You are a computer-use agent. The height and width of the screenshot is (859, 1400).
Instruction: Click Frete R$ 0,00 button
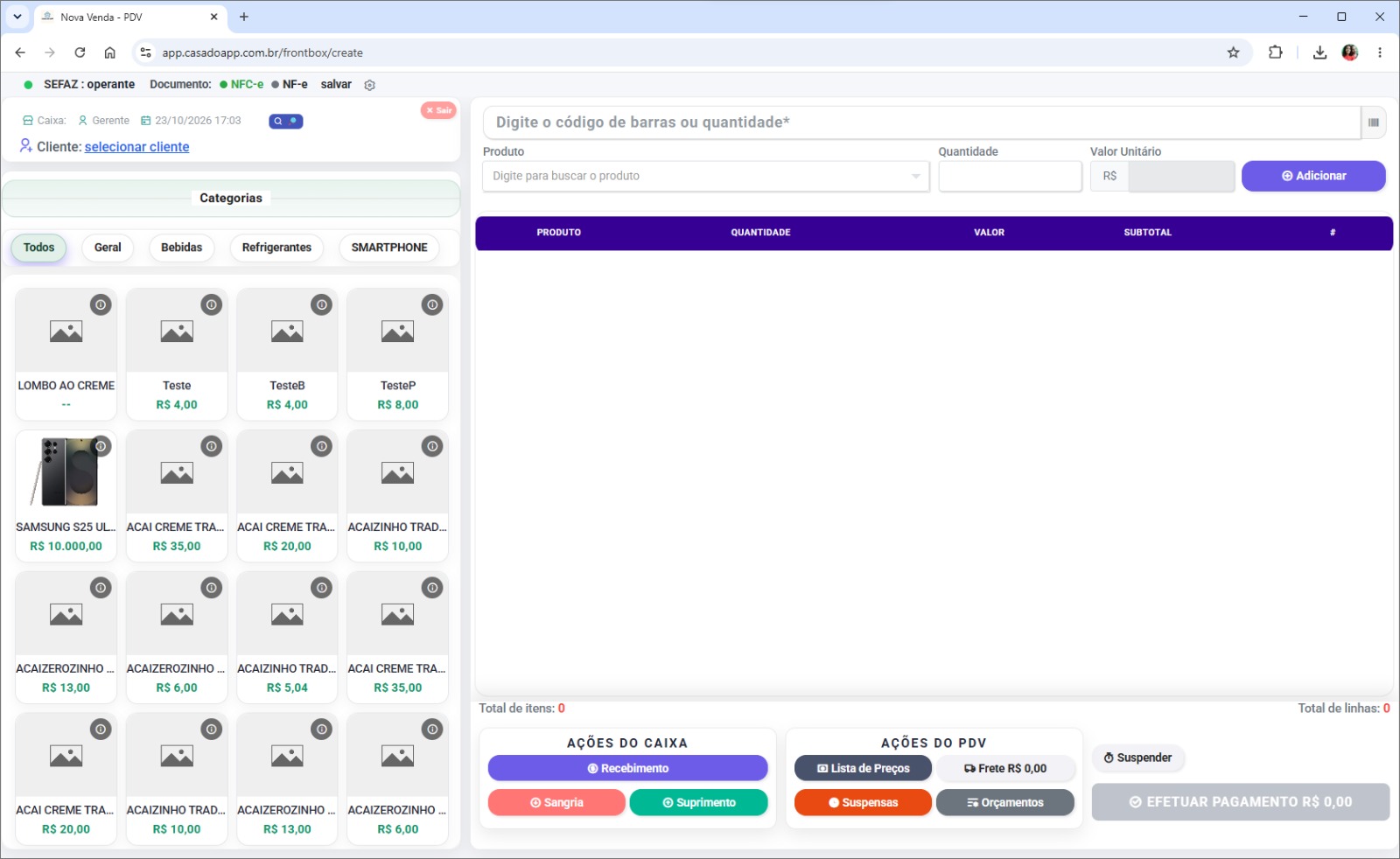click(1005, 768)
